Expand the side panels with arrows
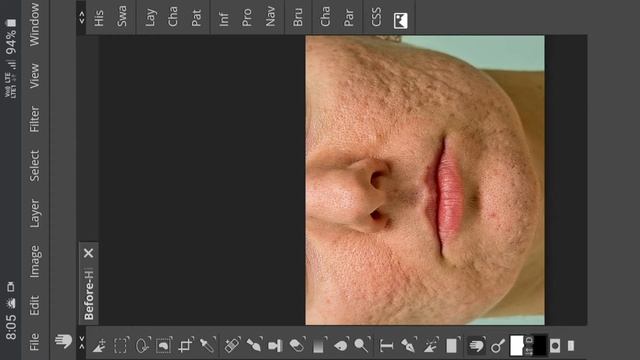Viewport: 640px width, 360px height. (x=82, y=17)
